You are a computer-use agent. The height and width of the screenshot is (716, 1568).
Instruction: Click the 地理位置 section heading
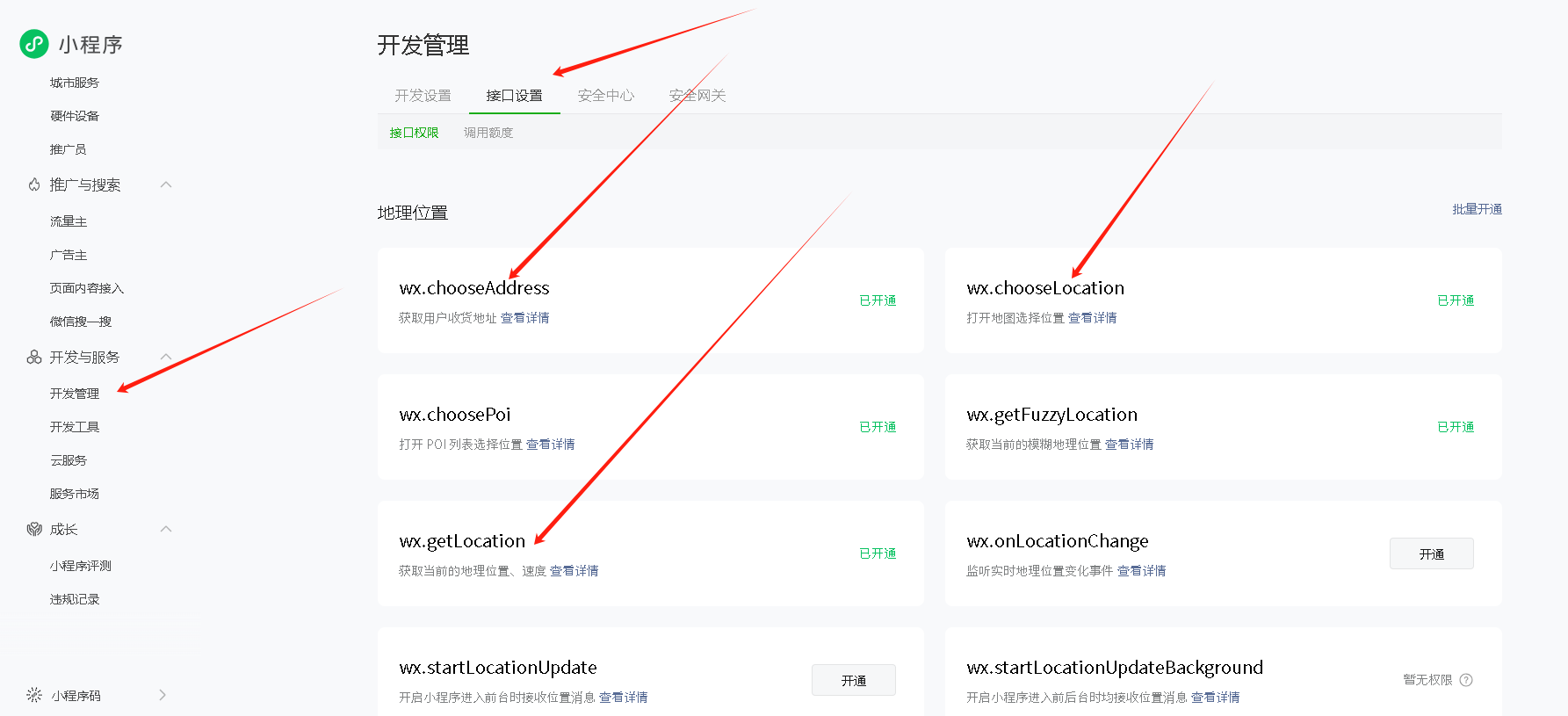coord(413,213)
